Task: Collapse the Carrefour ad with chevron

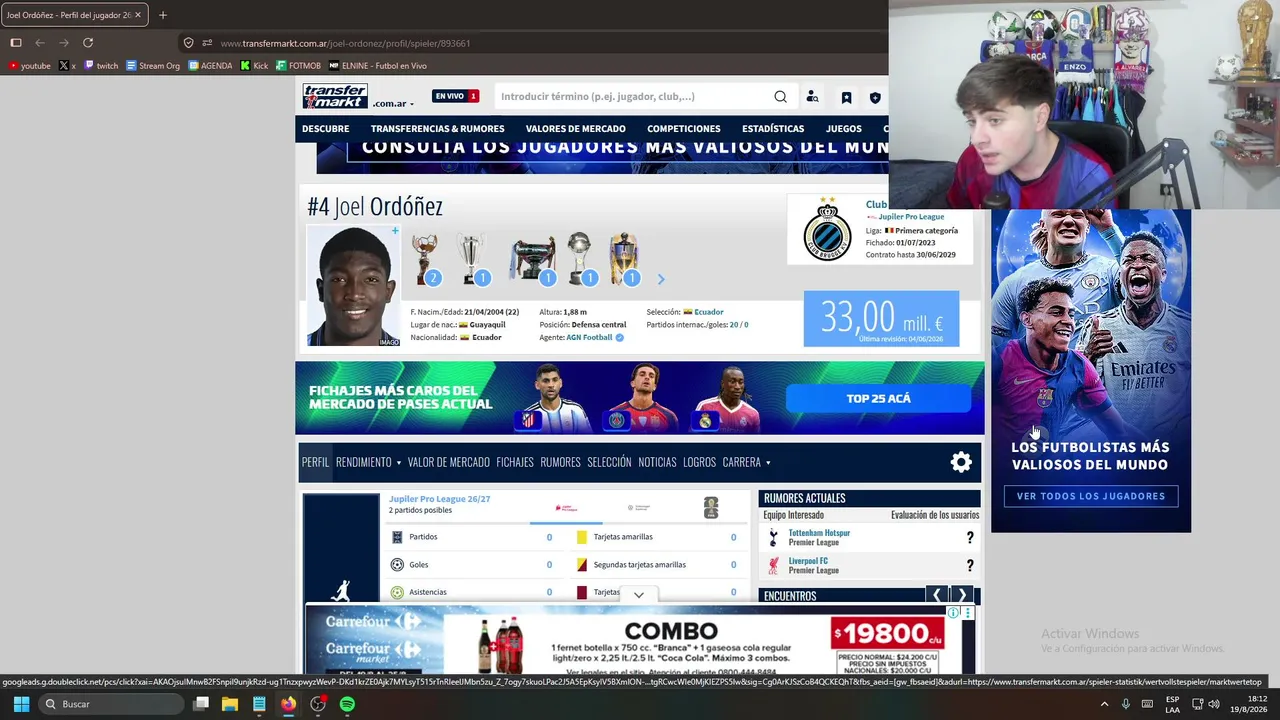Action: click(639, 595)
